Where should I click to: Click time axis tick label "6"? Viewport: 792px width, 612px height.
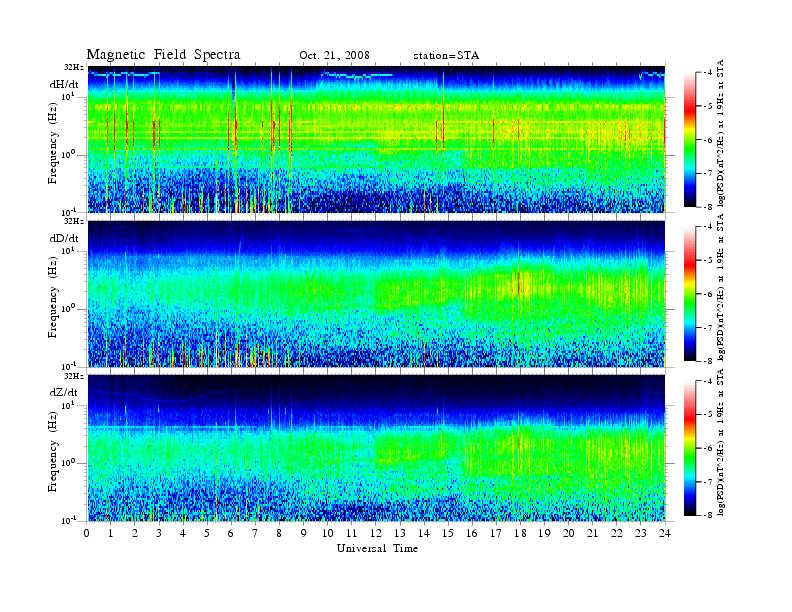(231, 533)
